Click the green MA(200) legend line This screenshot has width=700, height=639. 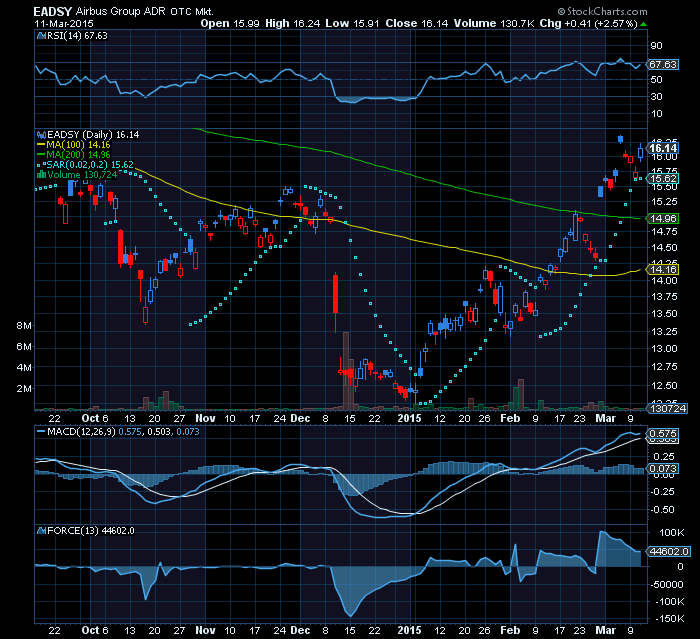41,155
